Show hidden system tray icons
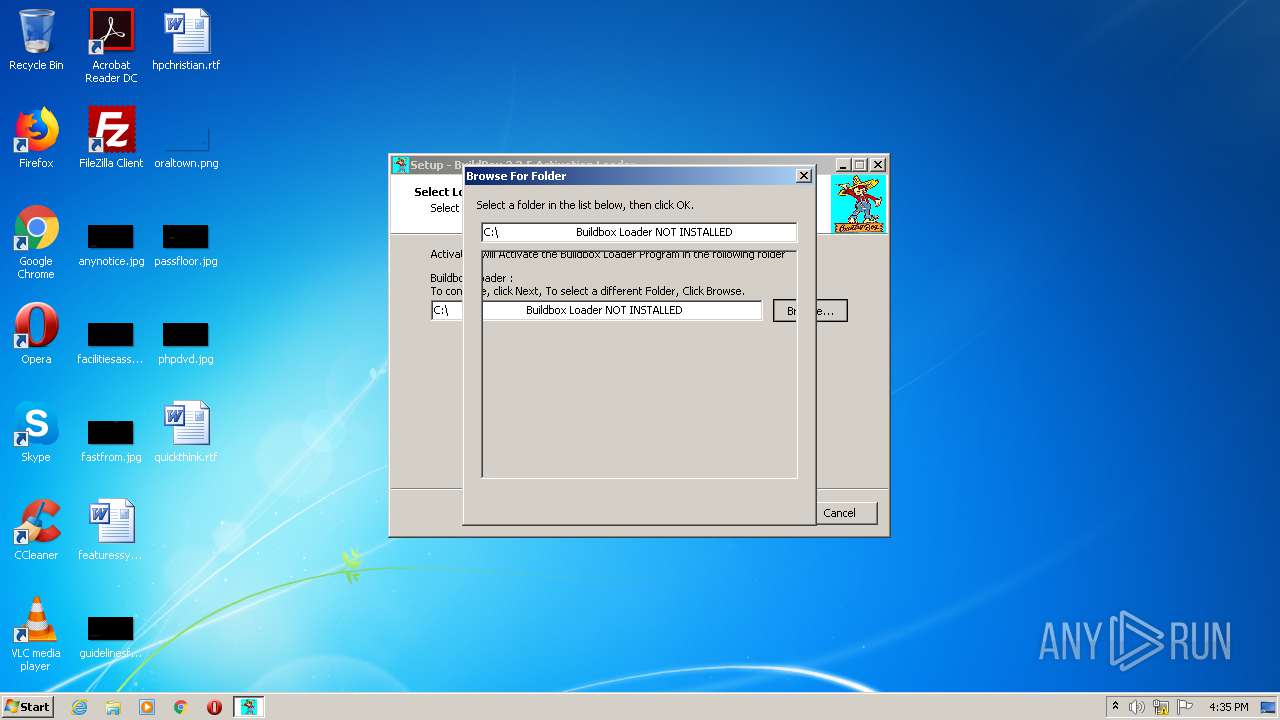 coord(1115,707)
